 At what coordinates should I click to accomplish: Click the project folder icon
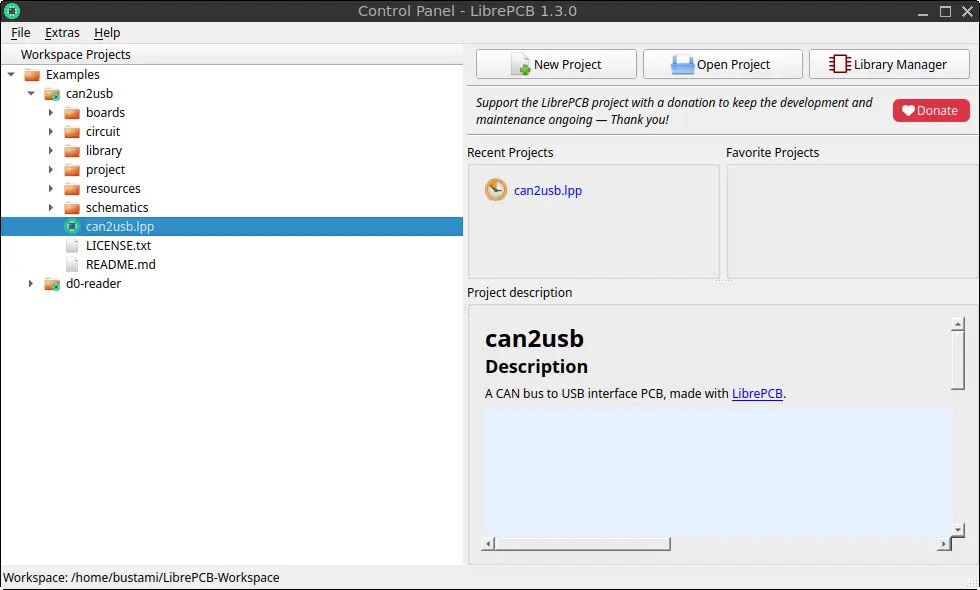[72, 170]
